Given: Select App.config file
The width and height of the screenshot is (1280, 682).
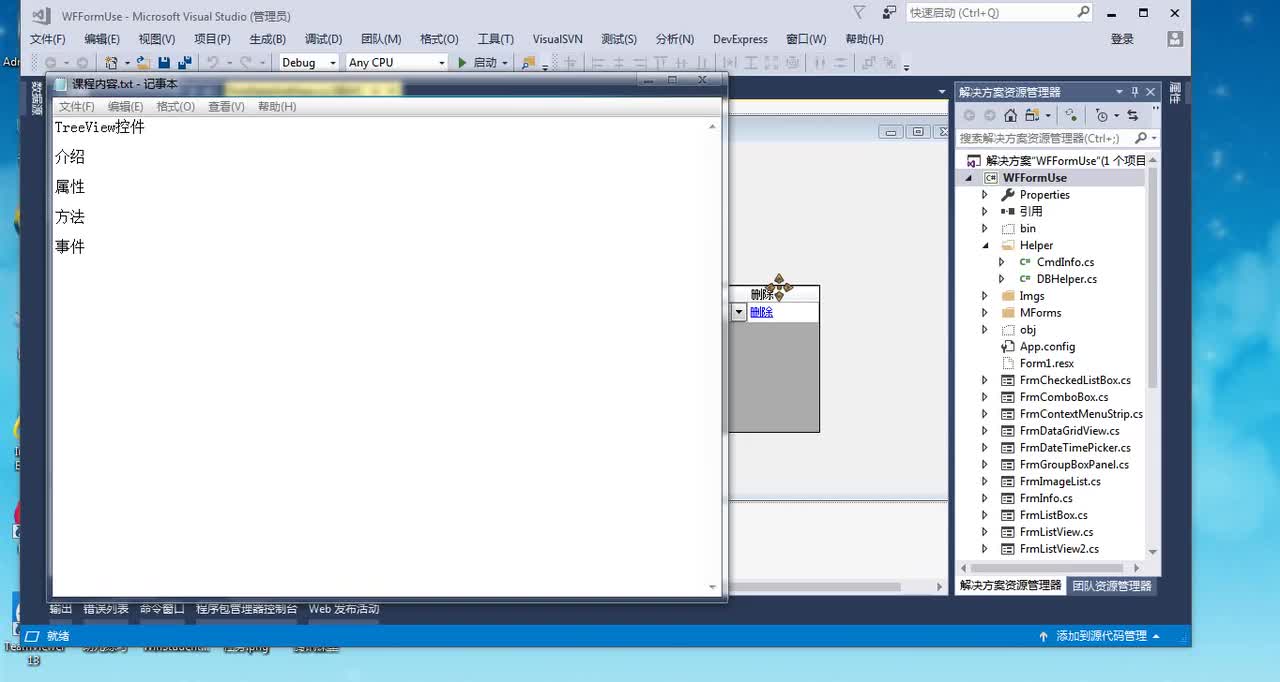Looking at the screenshot, I should pyautogui.click(x=1047, y=346).
